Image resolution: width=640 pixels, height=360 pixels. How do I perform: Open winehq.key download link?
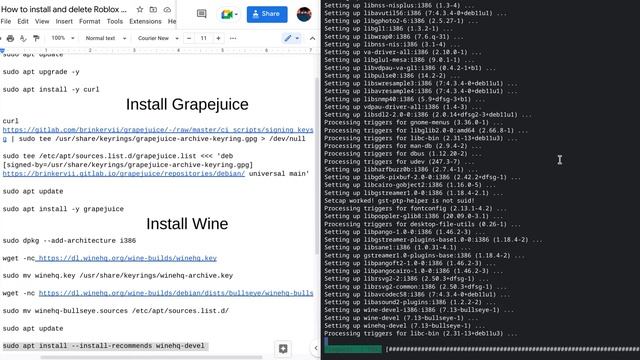click(127, 258)
